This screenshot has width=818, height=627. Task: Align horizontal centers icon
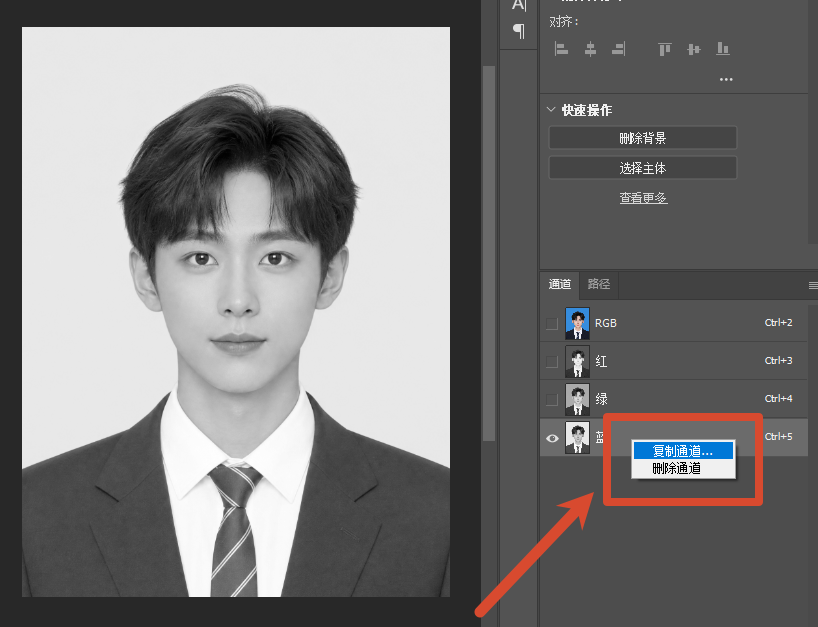click(x=590, y=49)
